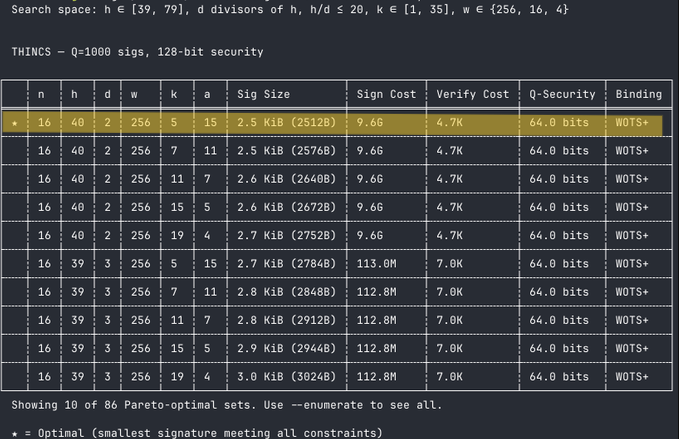Click the Sign Cost column header
Screen dimensions: 679x439
click(386, 94)
